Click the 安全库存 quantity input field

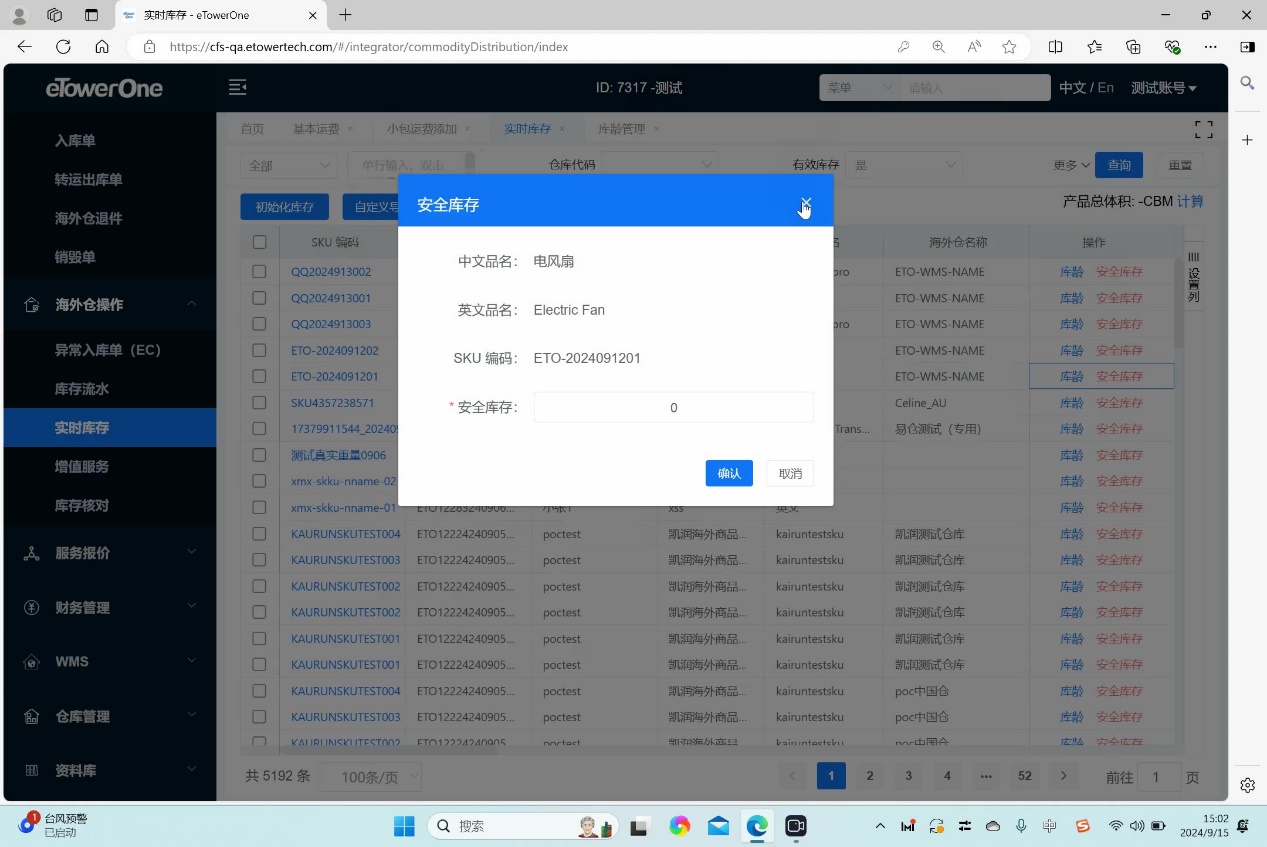click(x=673, y=408)
